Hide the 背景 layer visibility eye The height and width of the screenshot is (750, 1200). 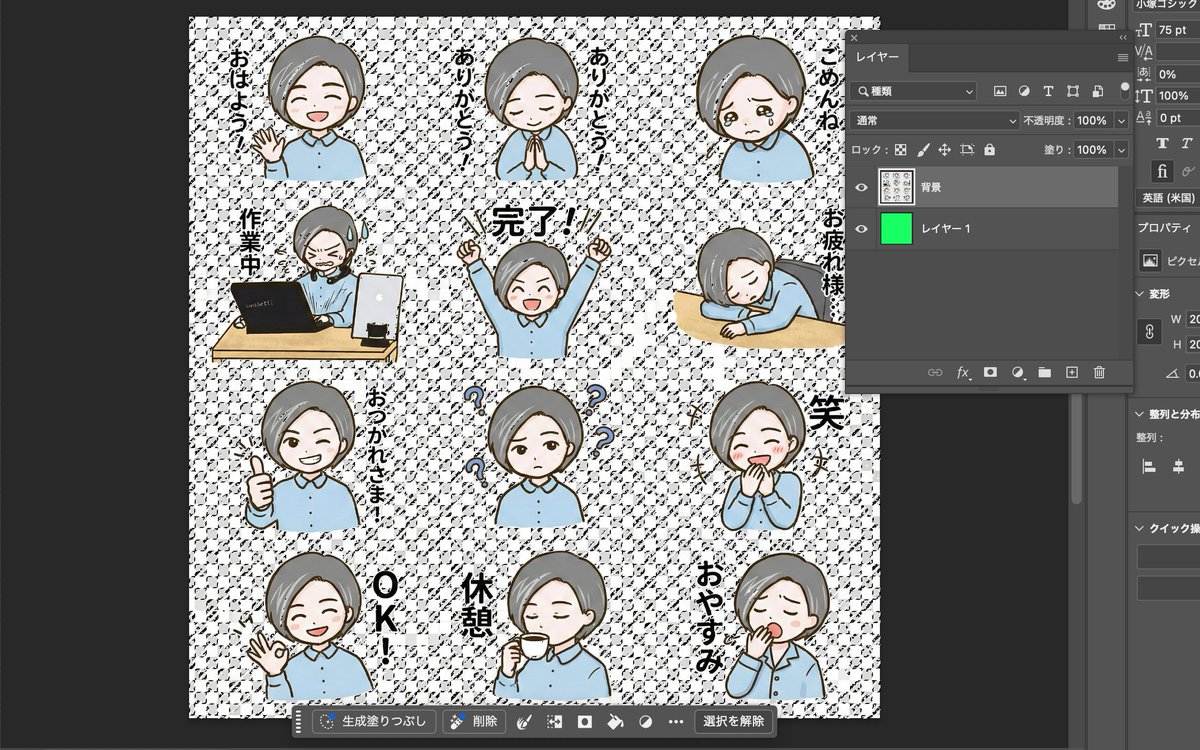click(861, 187)
